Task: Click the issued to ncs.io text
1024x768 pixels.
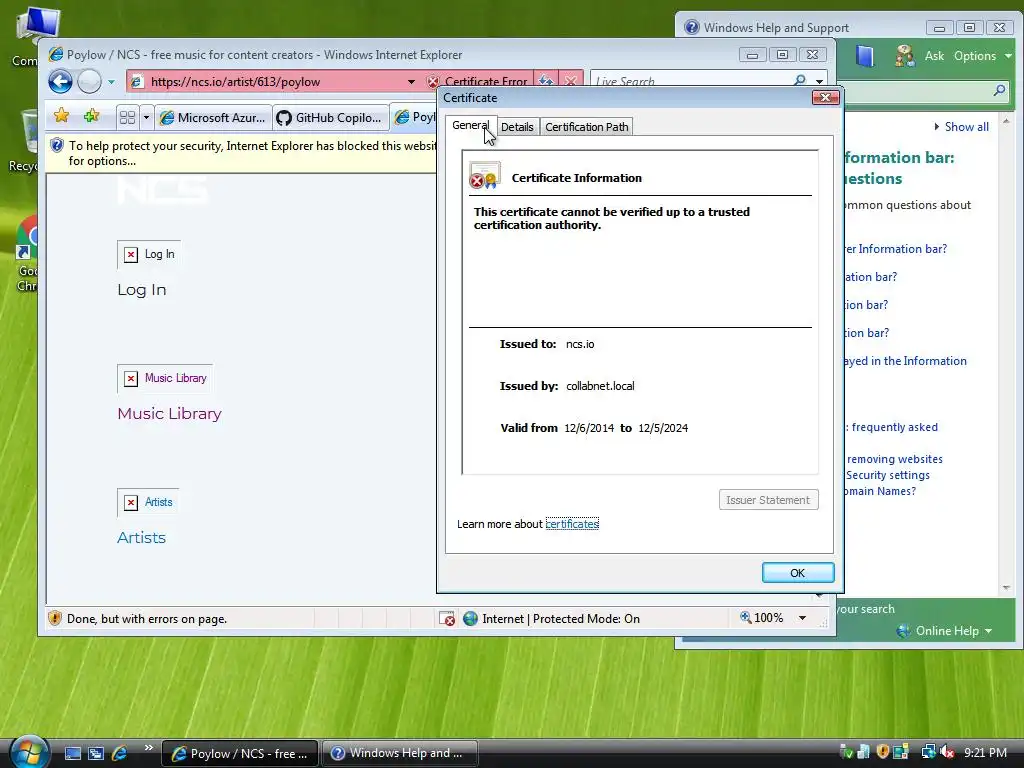Action: pyautogui.click(x=580, y=344)
